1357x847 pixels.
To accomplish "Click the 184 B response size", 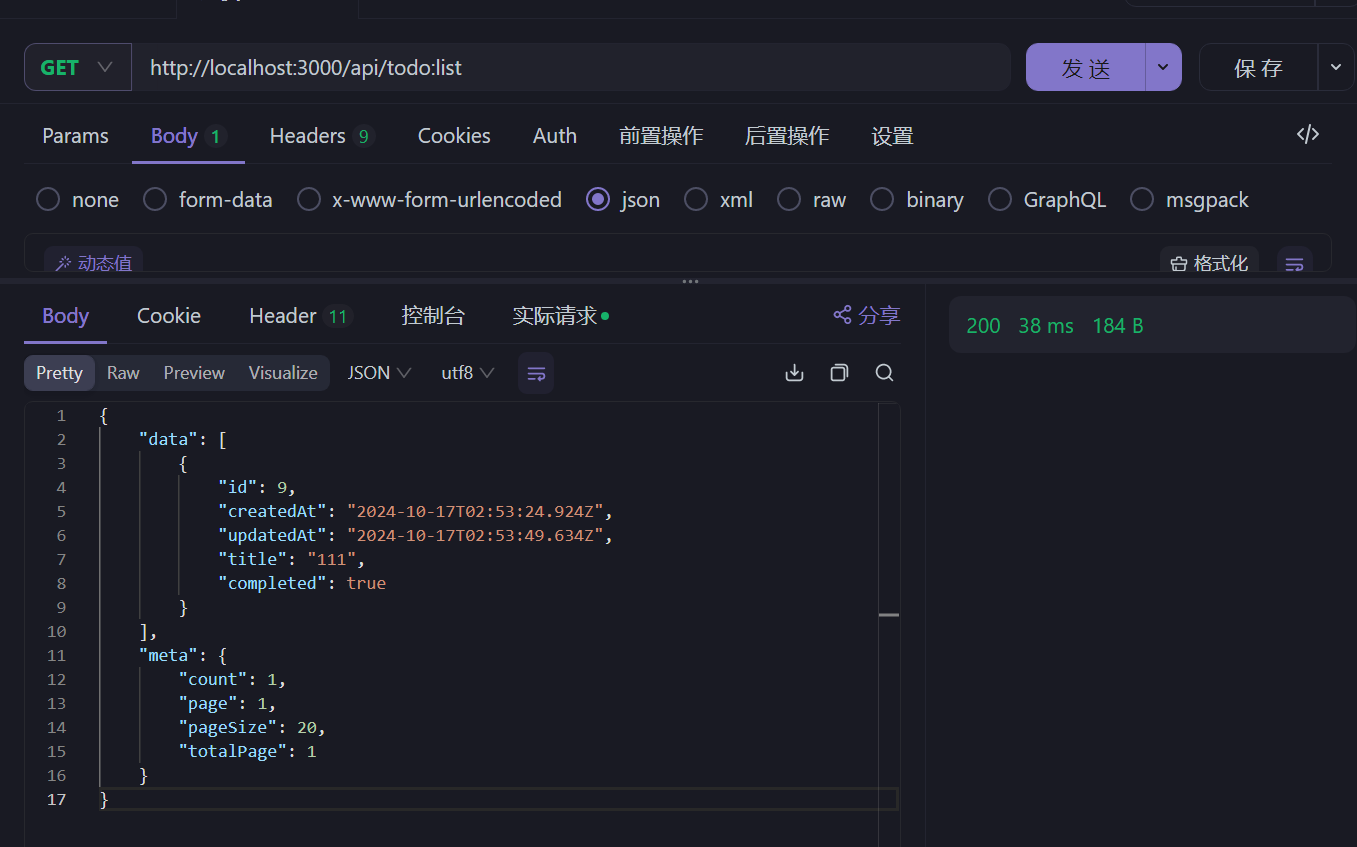I will [1118, 326].
